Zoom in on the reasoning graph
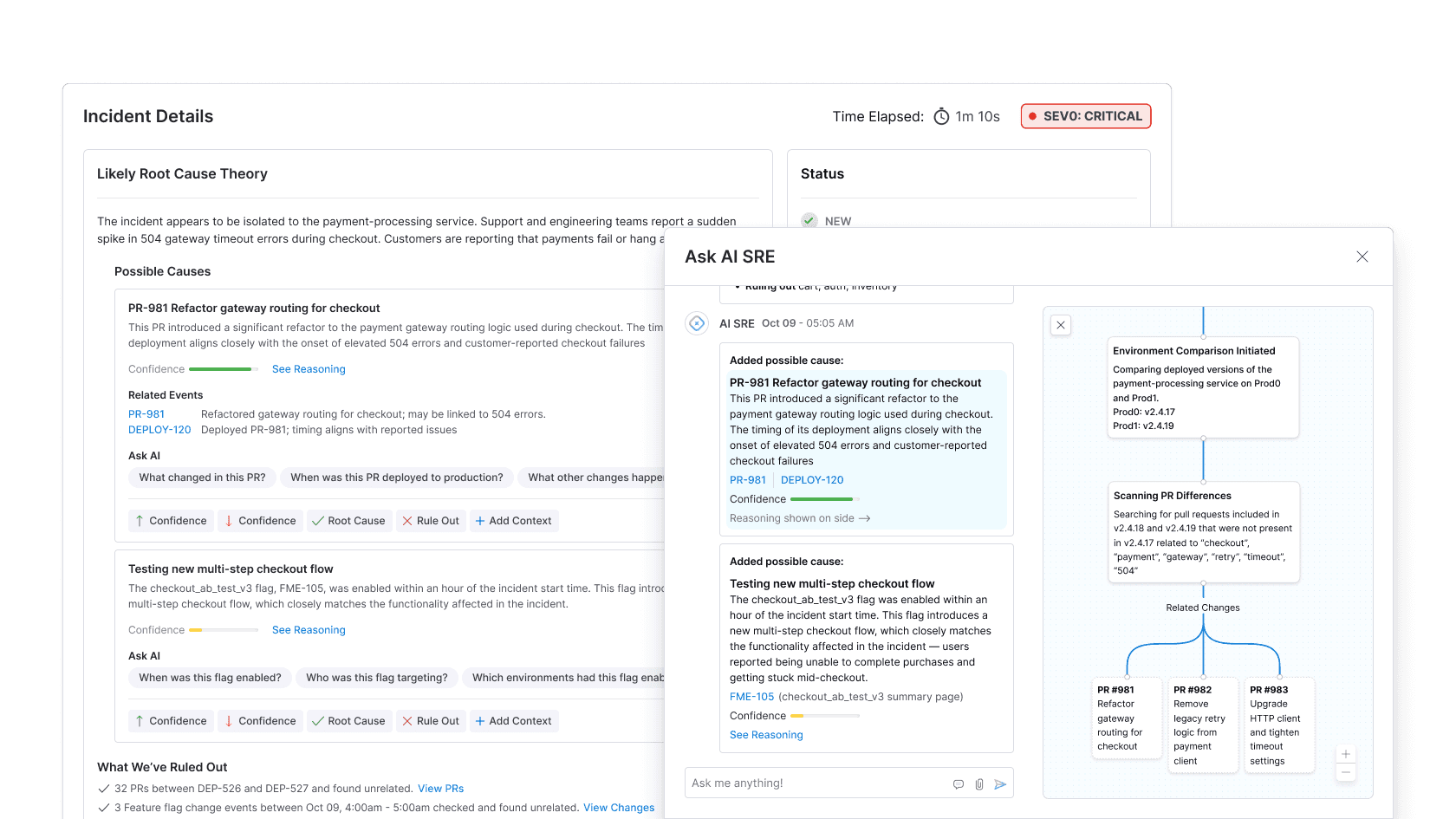 (1345, 754)
